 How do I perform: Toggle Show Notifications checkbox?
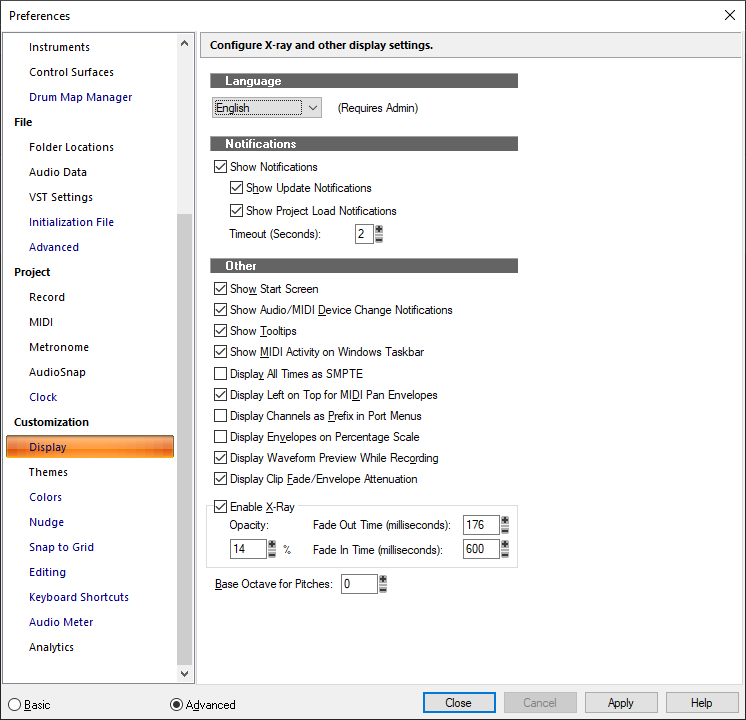[220, 167]
